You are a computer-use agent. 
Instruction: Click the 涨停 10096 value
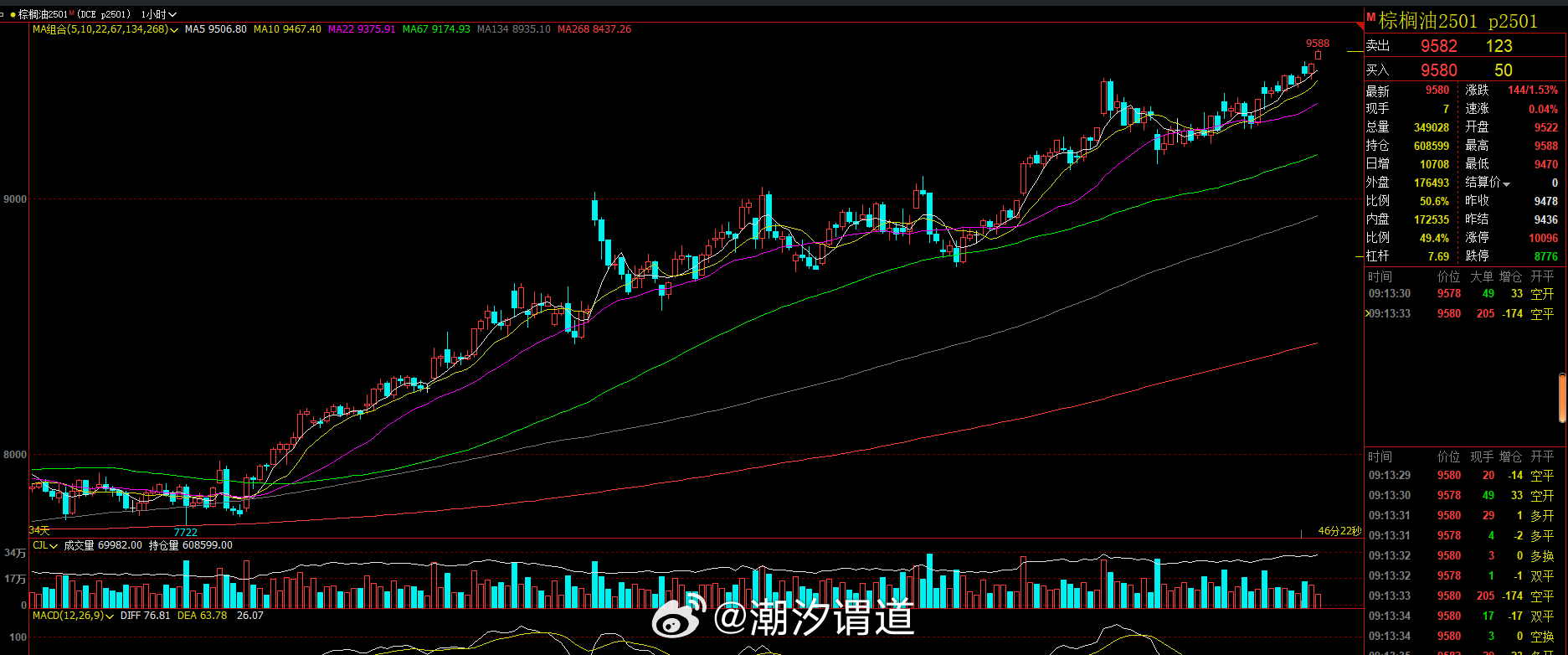click(x=1544, y=238)
